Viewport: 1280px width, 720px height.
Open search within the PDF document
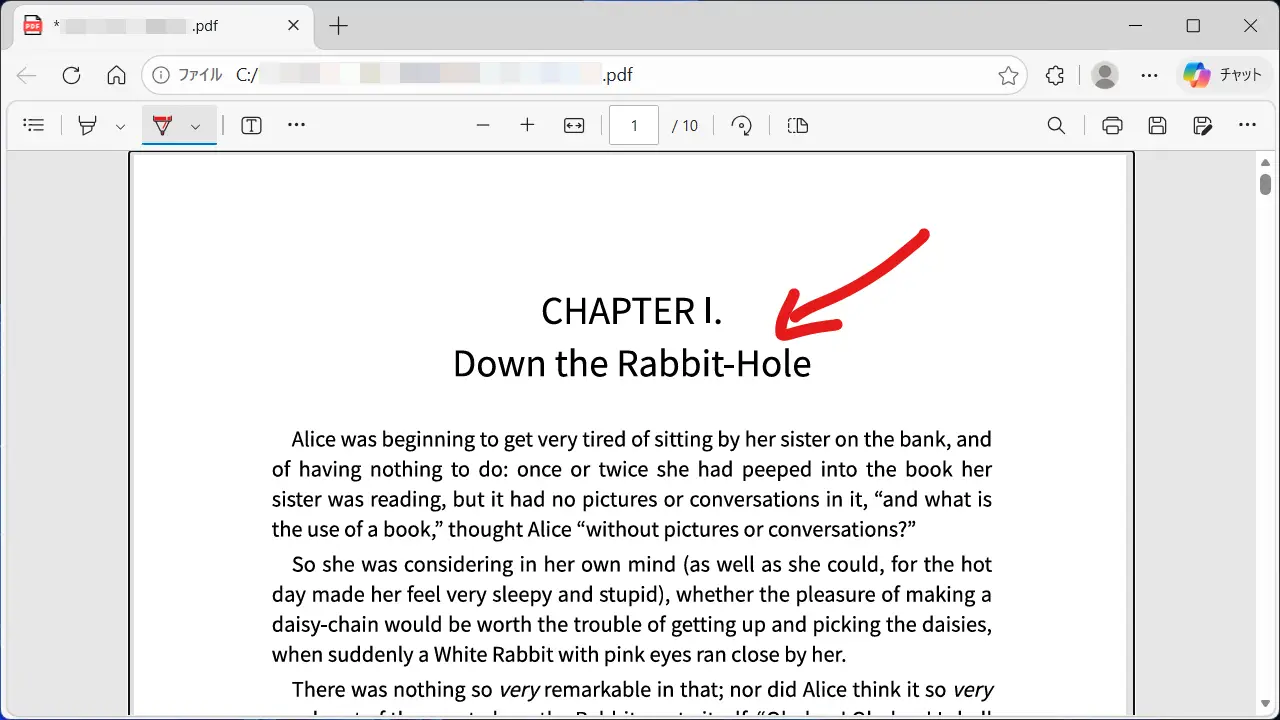pos(1056,125)
